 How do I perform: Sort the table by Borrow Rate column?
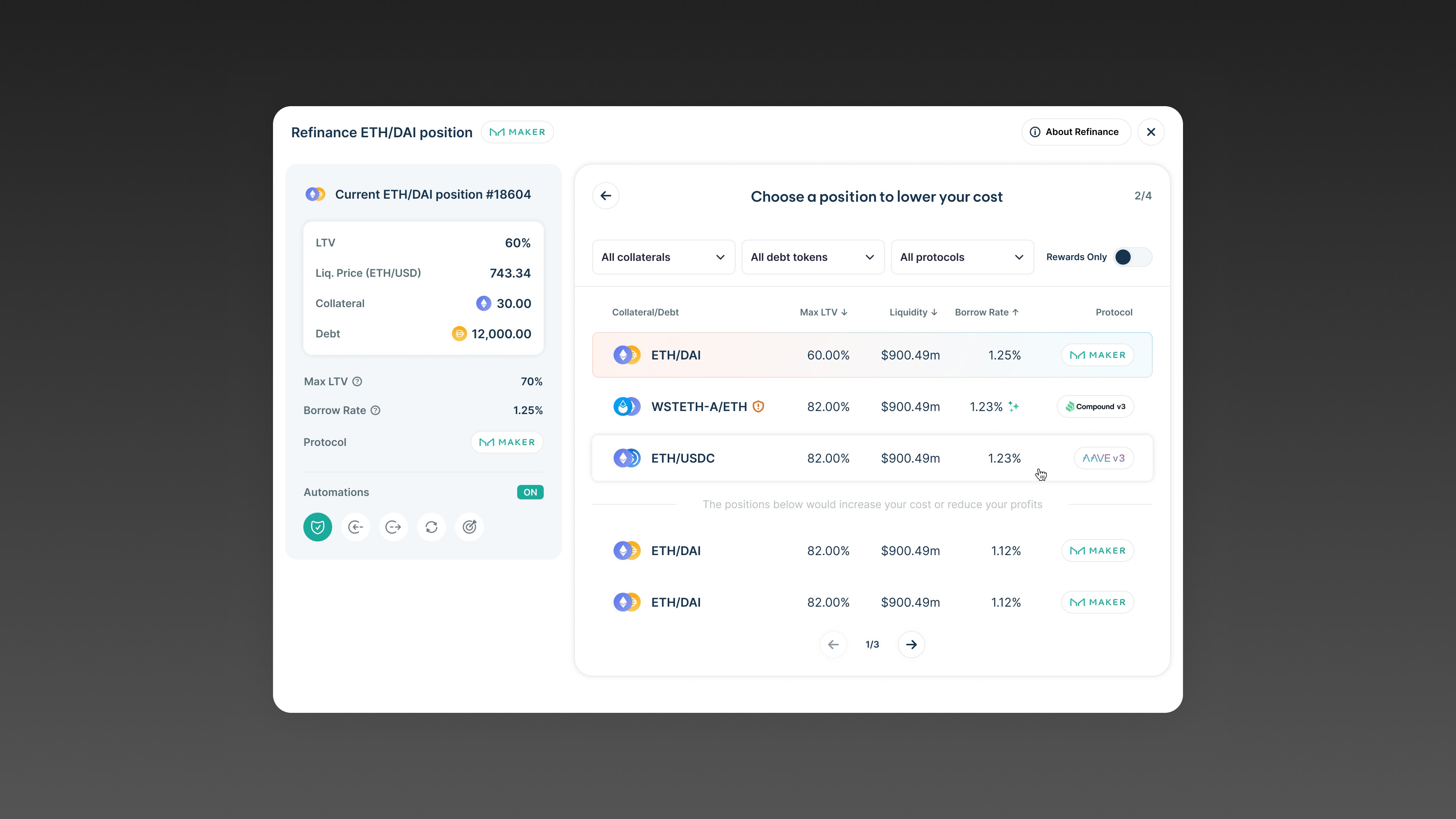tap(986, 312)
